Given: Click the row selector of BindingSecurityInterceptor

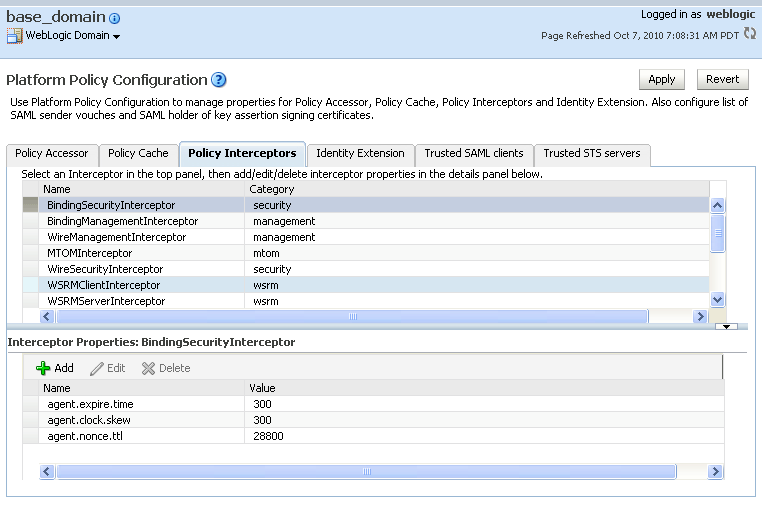Looking at the screenshot, I should 31,205.
